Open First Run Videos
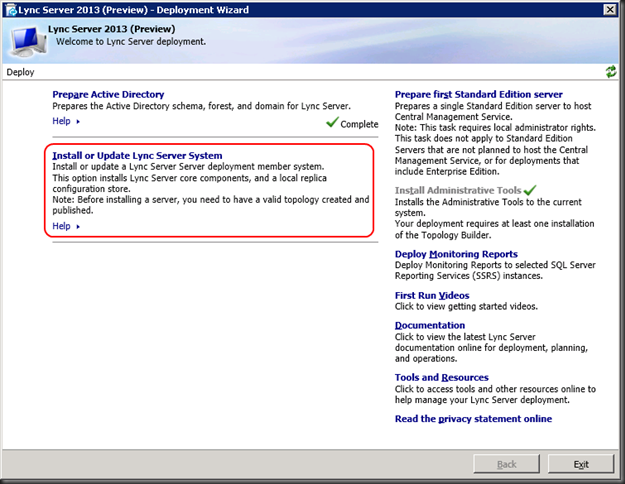Viewport: 625px width, 484px height. [432, 295]
